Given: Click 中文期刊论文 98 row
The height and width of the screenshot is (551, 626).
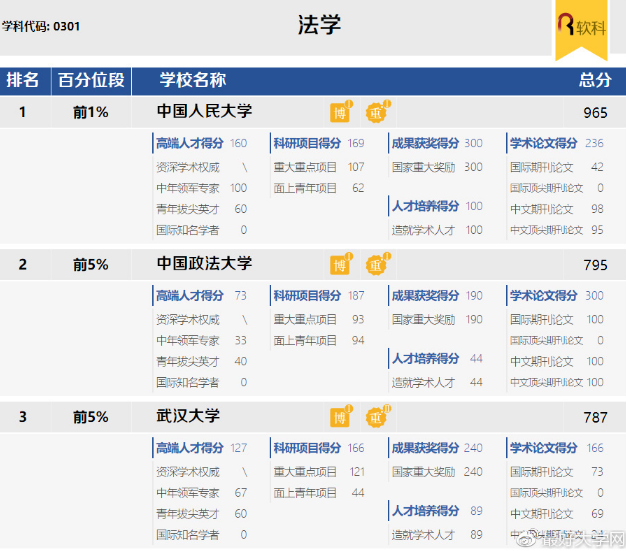Looking at the screenshot, I should pos(557,209).
